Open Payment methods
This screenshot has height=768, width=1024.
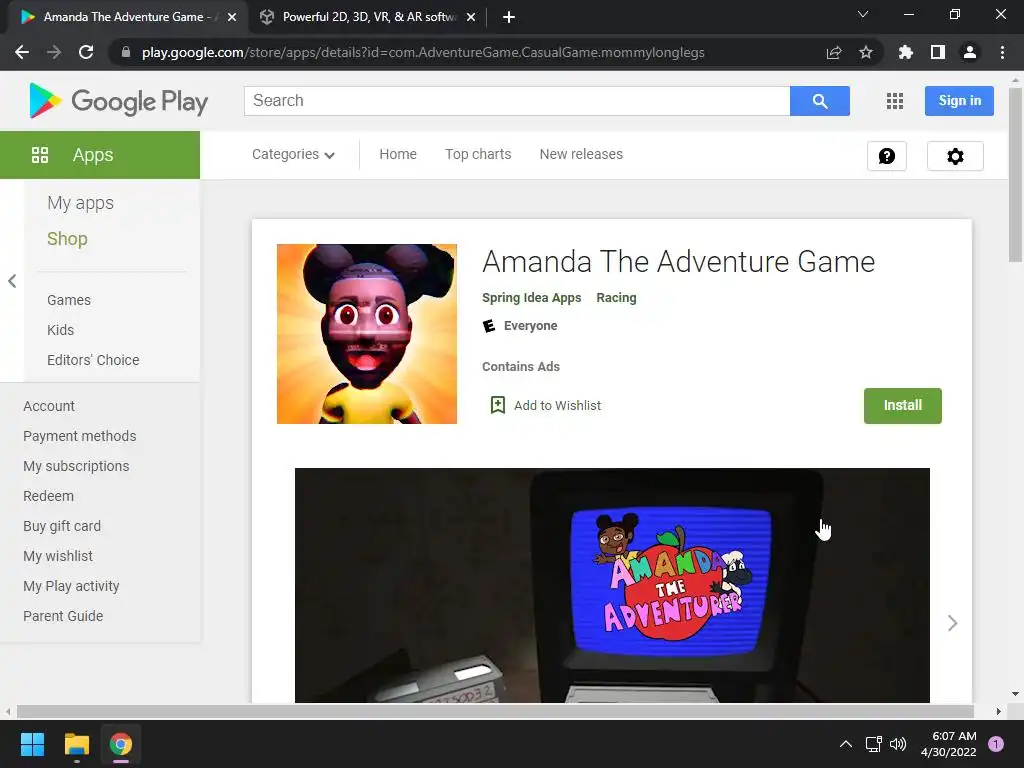point(80,436)
